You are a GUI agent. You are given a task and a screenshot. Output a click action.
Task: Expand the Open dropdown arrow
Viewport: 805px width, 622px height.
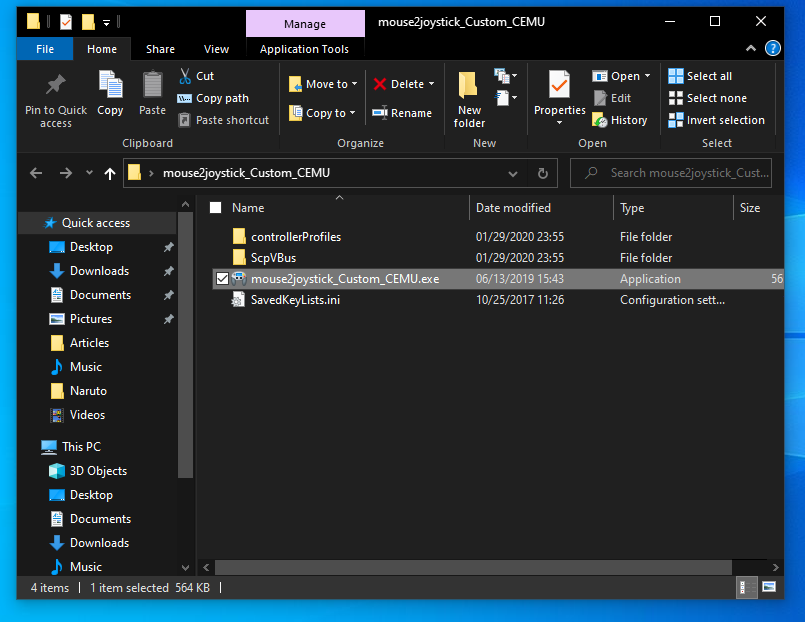point(647,76)
